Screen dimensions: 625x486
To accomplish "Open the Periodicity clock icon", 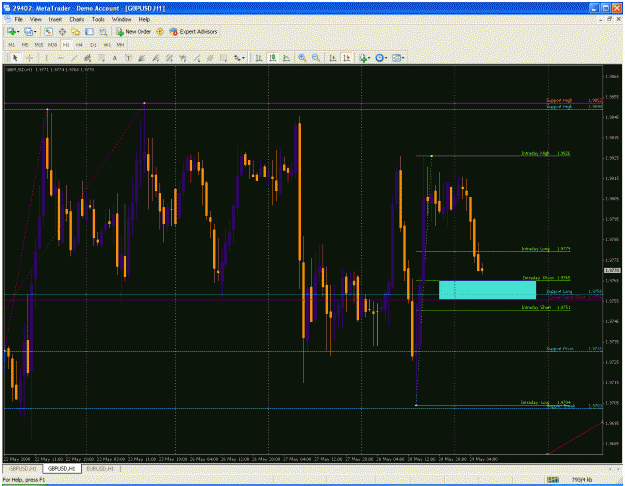I will 379,58.
